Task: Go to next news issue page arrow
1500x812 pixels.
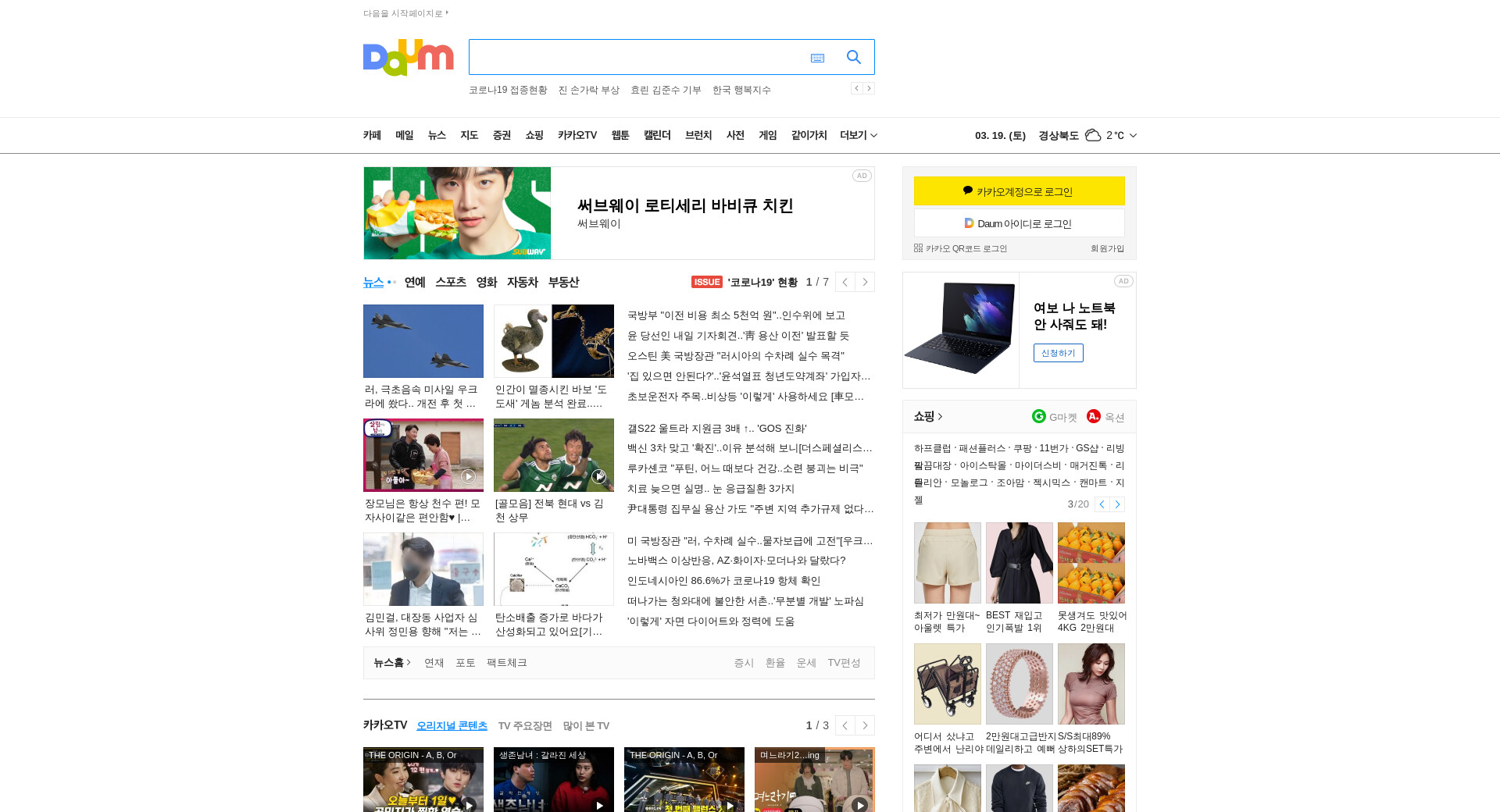Action: point(865,282)
